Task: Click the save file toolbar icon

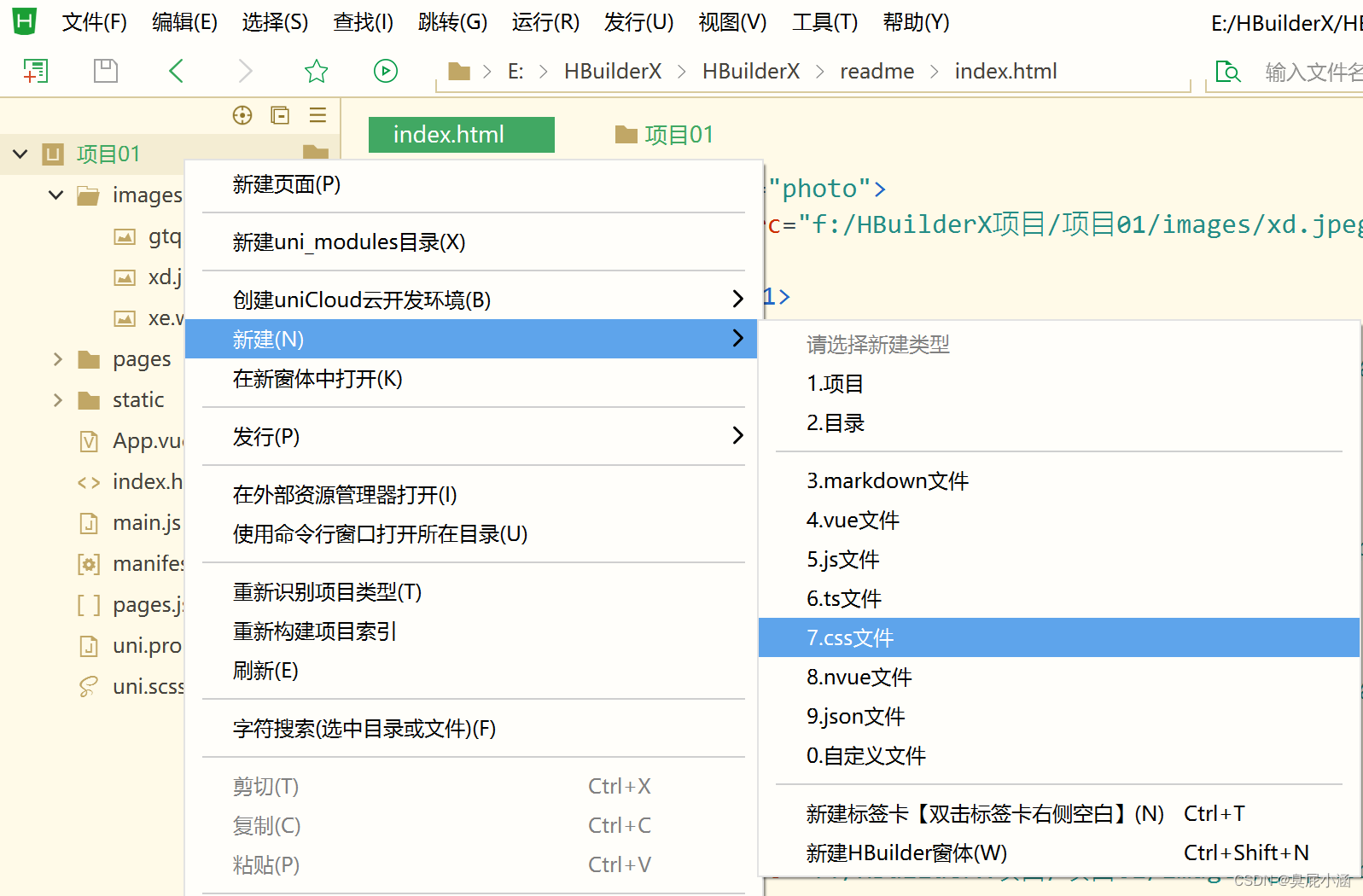Action: click(106, 71)
